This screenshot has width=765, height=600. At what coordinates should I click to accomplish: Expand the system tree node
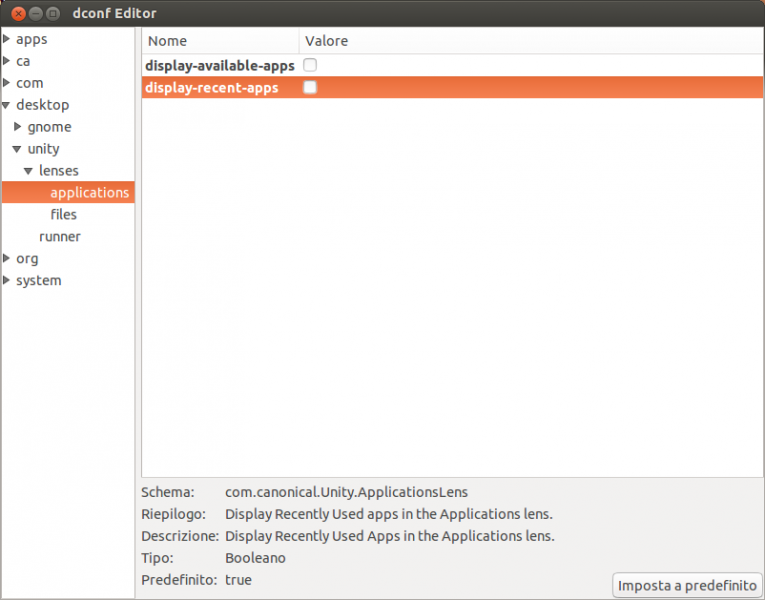[6, 280]
